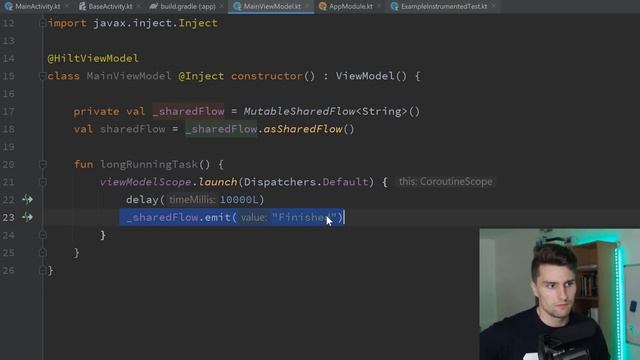Viewport: 640px width, 360px height.
Task: Click the javax.inject.Inject import line
Action: (133, 23)
